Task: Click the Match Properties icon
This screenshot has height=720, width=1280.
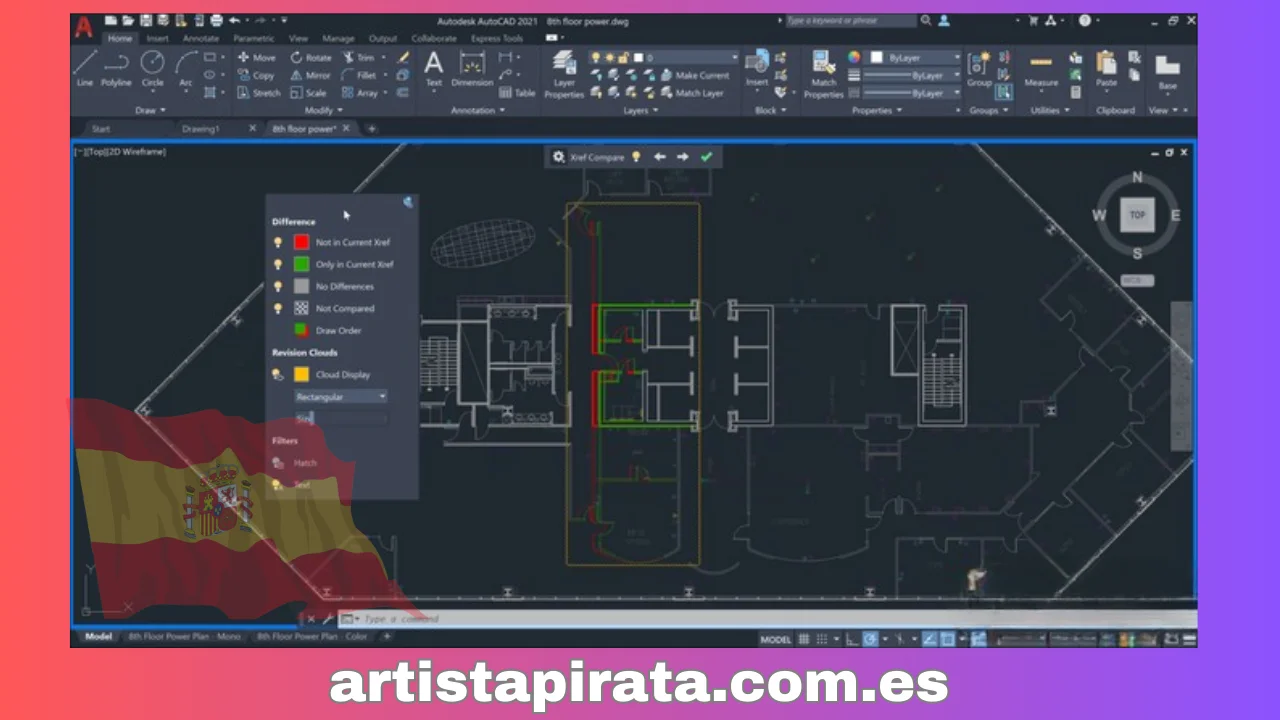Action: click(824, 75)
